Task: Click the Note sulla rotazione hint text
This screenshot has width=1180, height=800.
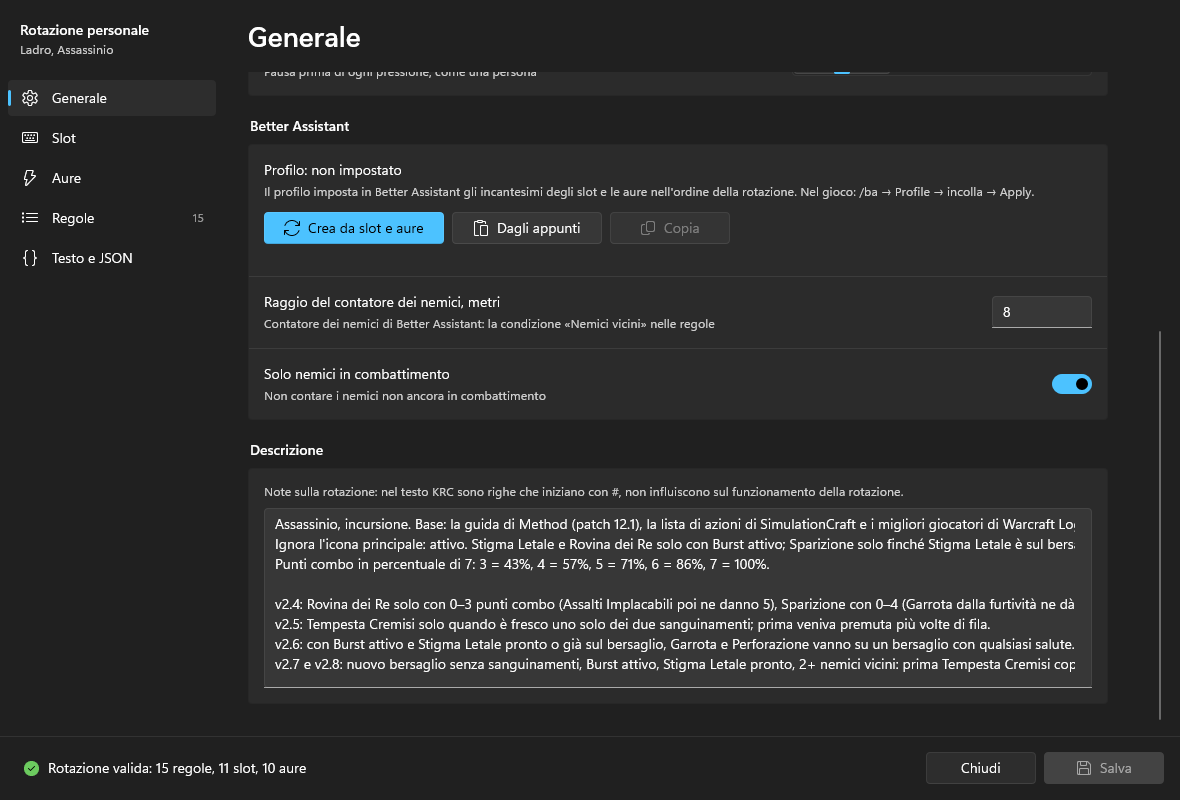Action: point(583,491)
